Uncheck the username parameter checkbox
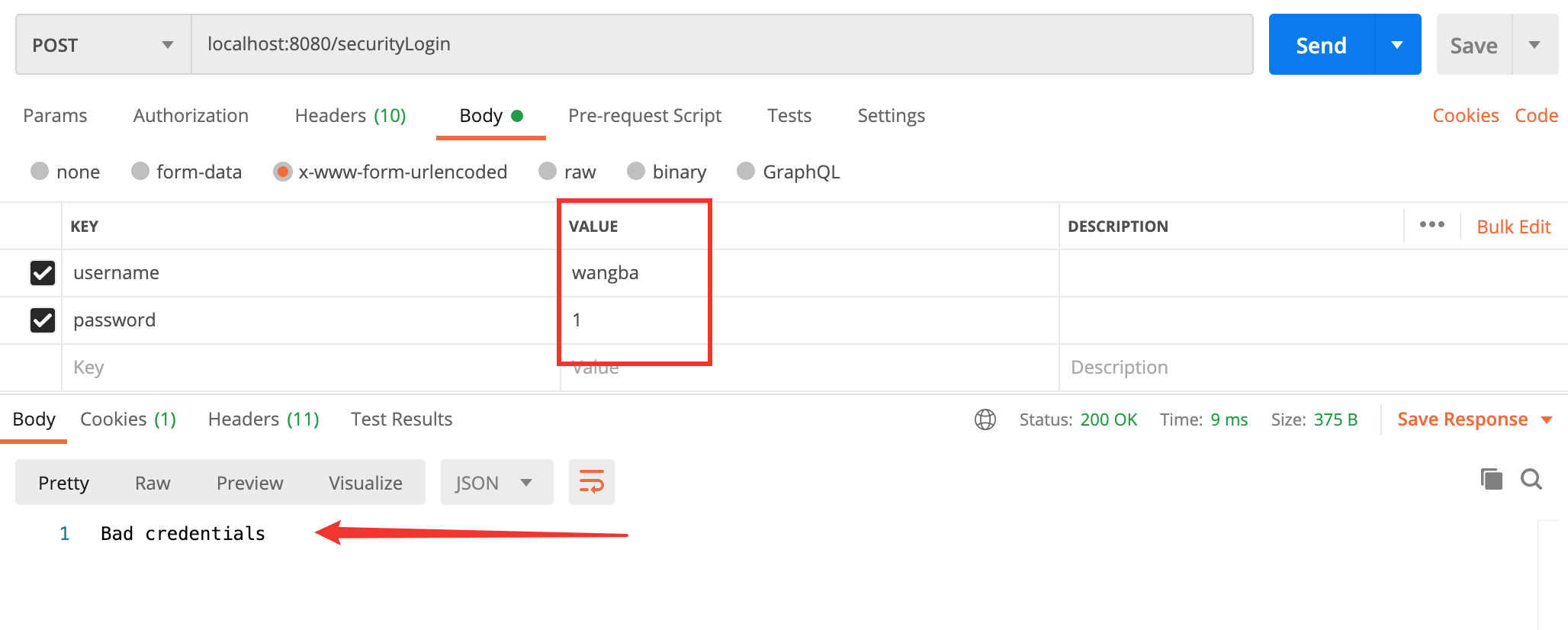1568x630 pixels. coord(43,273)
